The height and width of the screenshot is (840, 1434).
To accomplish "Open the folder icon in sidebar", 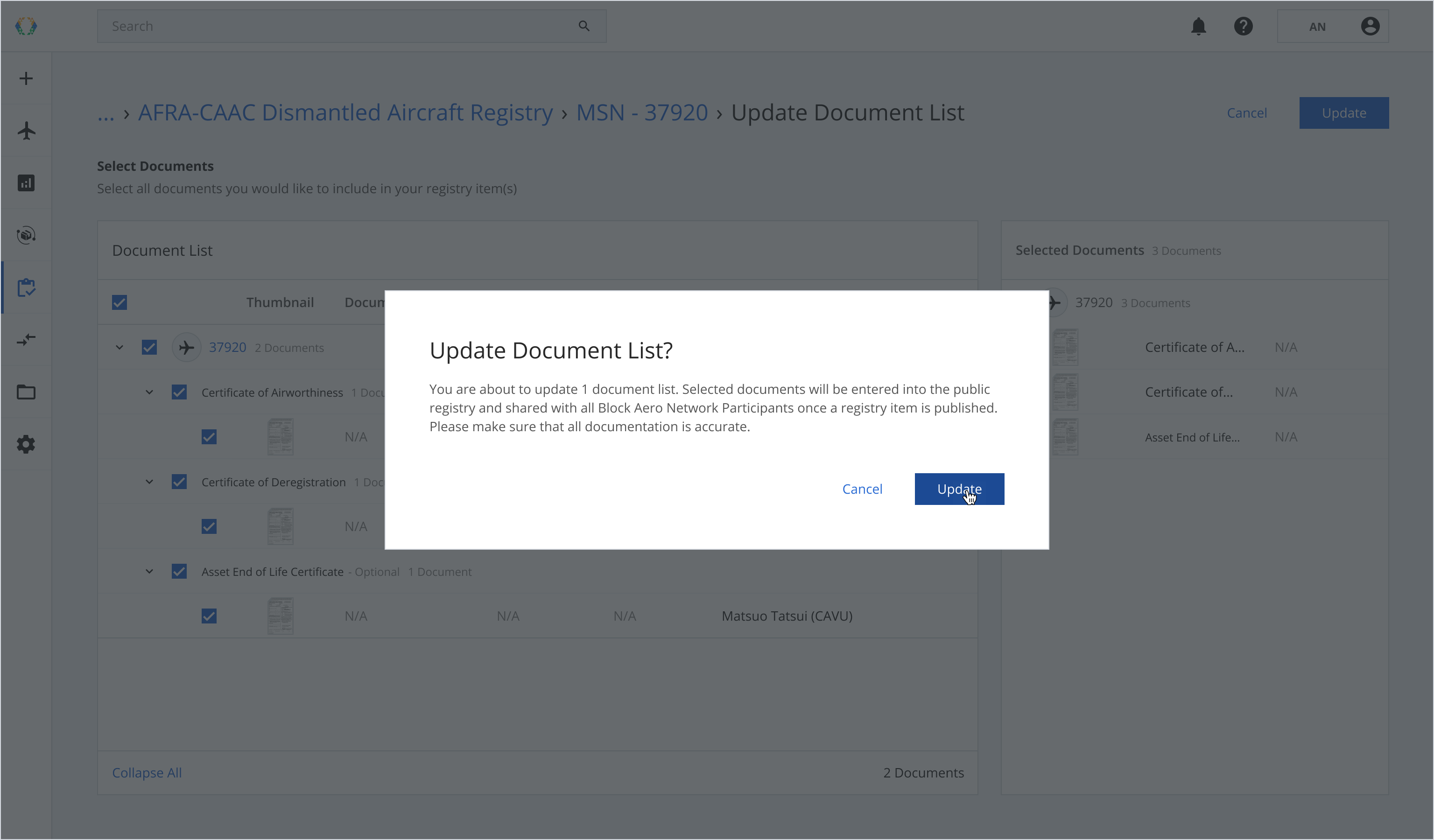I will [x=26, y=392].
